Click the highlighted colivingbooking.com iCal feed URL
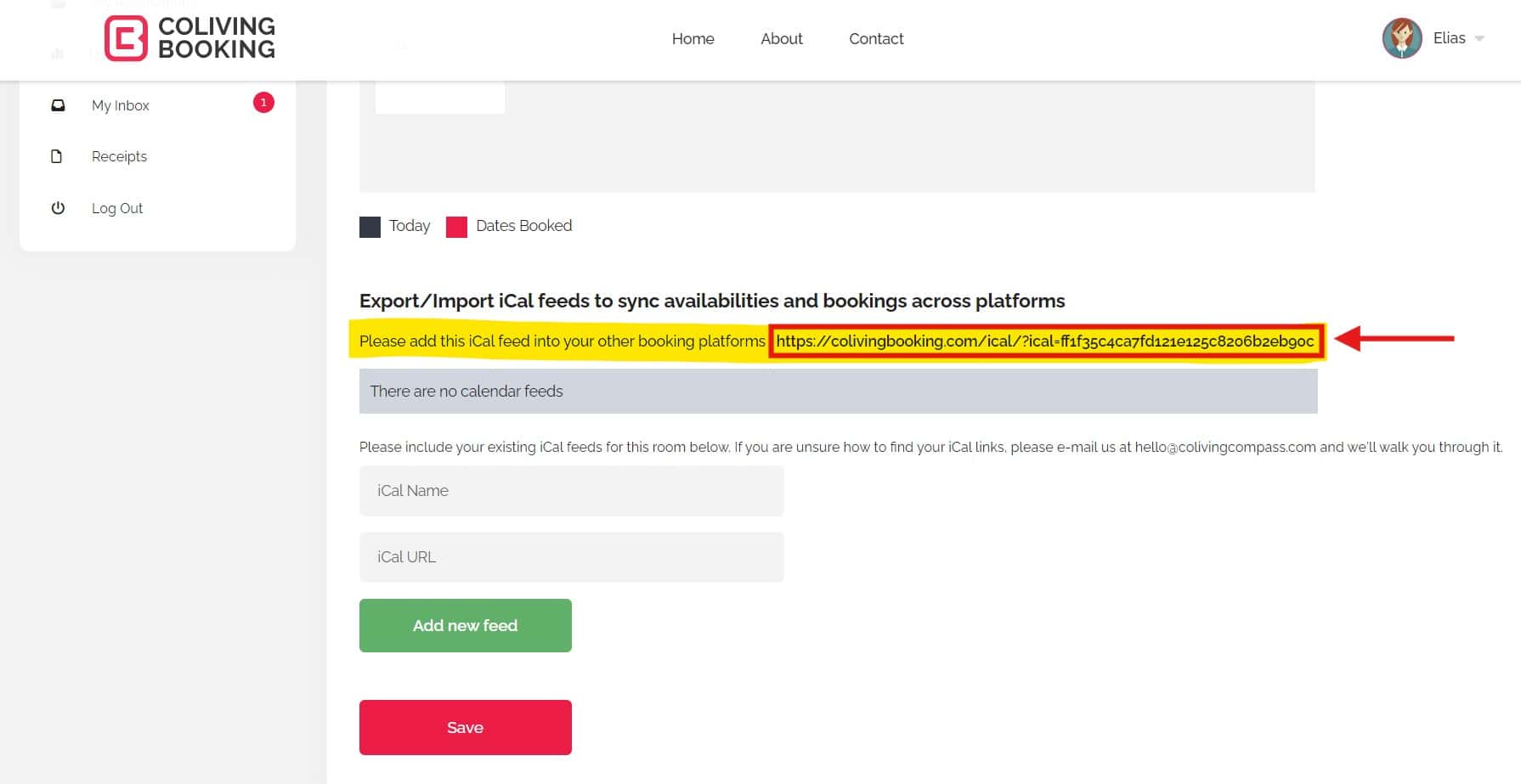1521x784 pixels. pyautogui.click(x=1044, y=341)
